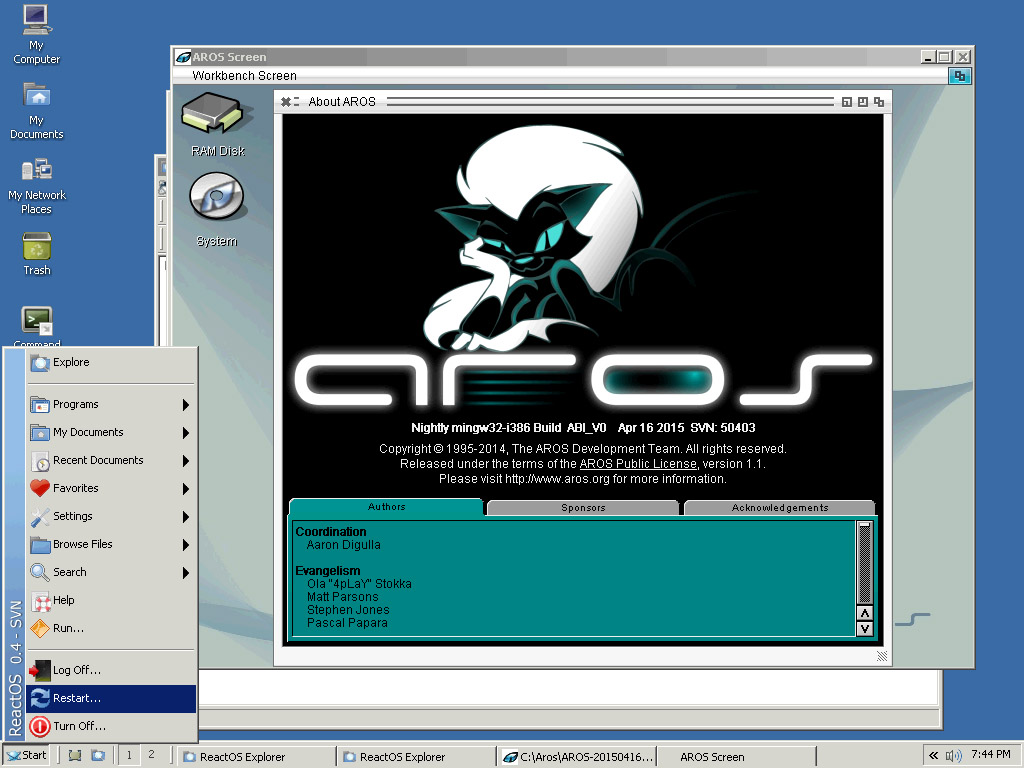This screenshot has height=768, width=1024.
Task: Select the System disk icon in Workbench
Action: pyautogui.click(x=217, y=209)
